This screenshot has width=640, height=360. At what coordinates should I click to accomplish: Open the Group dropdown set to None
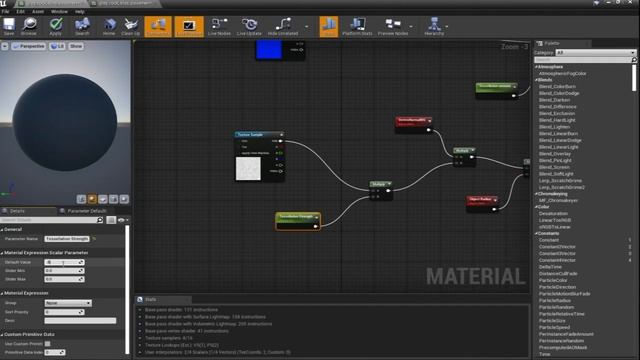point(68,303)
